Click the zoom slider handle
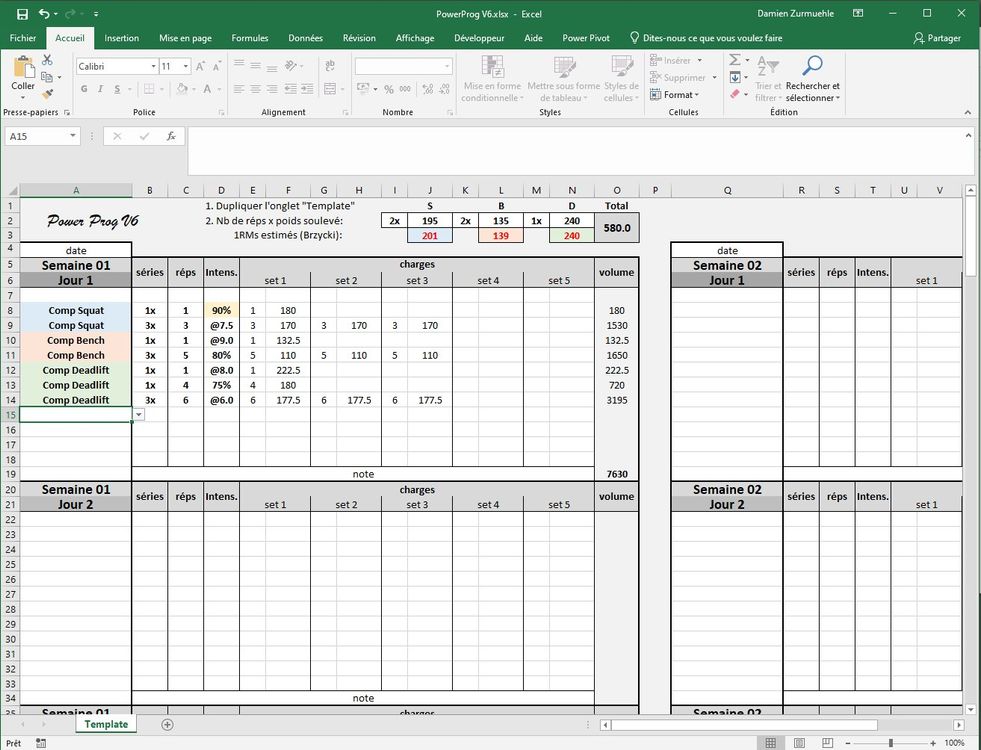981x750 pixels. coord(890,743)
